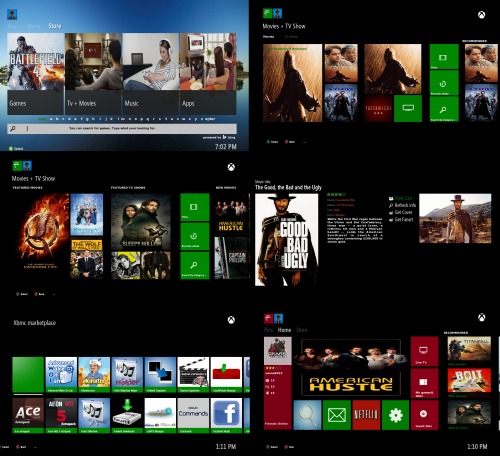Click Xbox logo in Shawshank screen
Image resolution: width=500 pixels, height=456 pixels.
(482, 15)
